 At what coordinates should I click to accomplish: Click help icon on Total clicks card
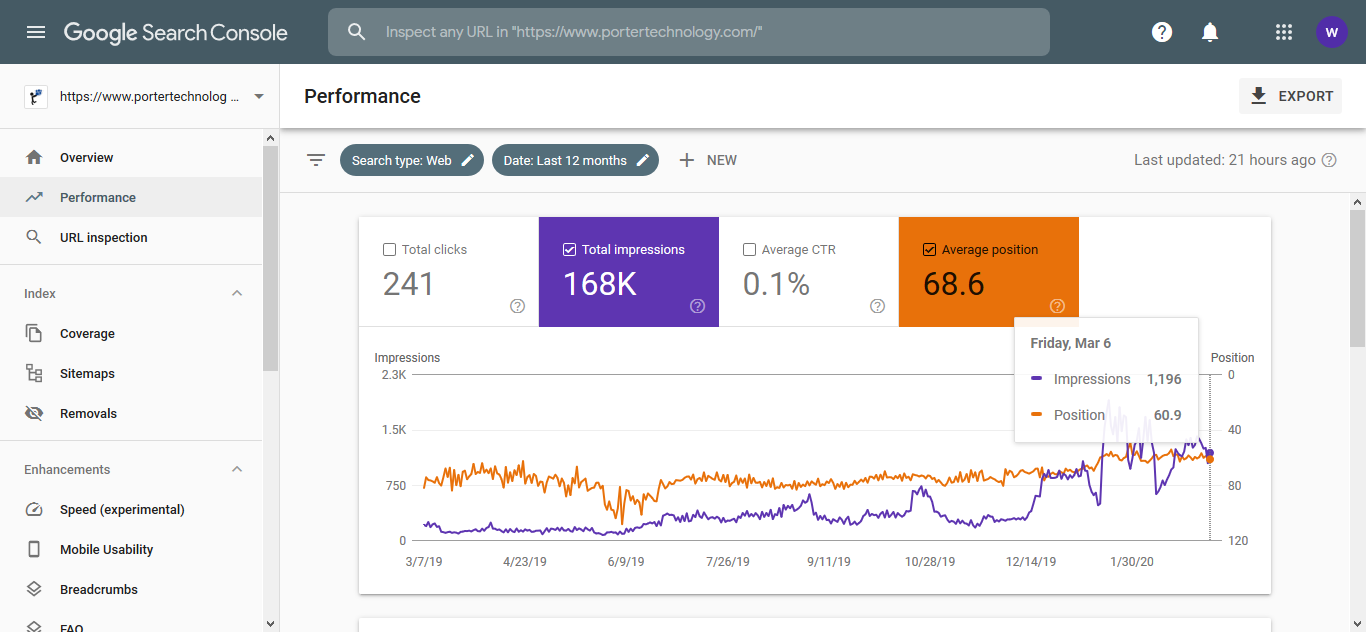click(517, 306)
